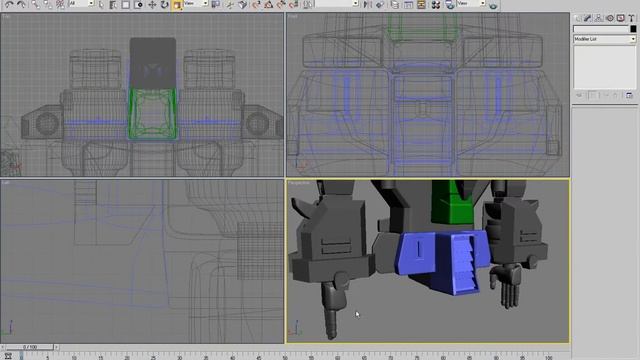The width and height of the screenshot is (640, 360).
Task: Click the Undo arrow icon
Action: (9, 4)
